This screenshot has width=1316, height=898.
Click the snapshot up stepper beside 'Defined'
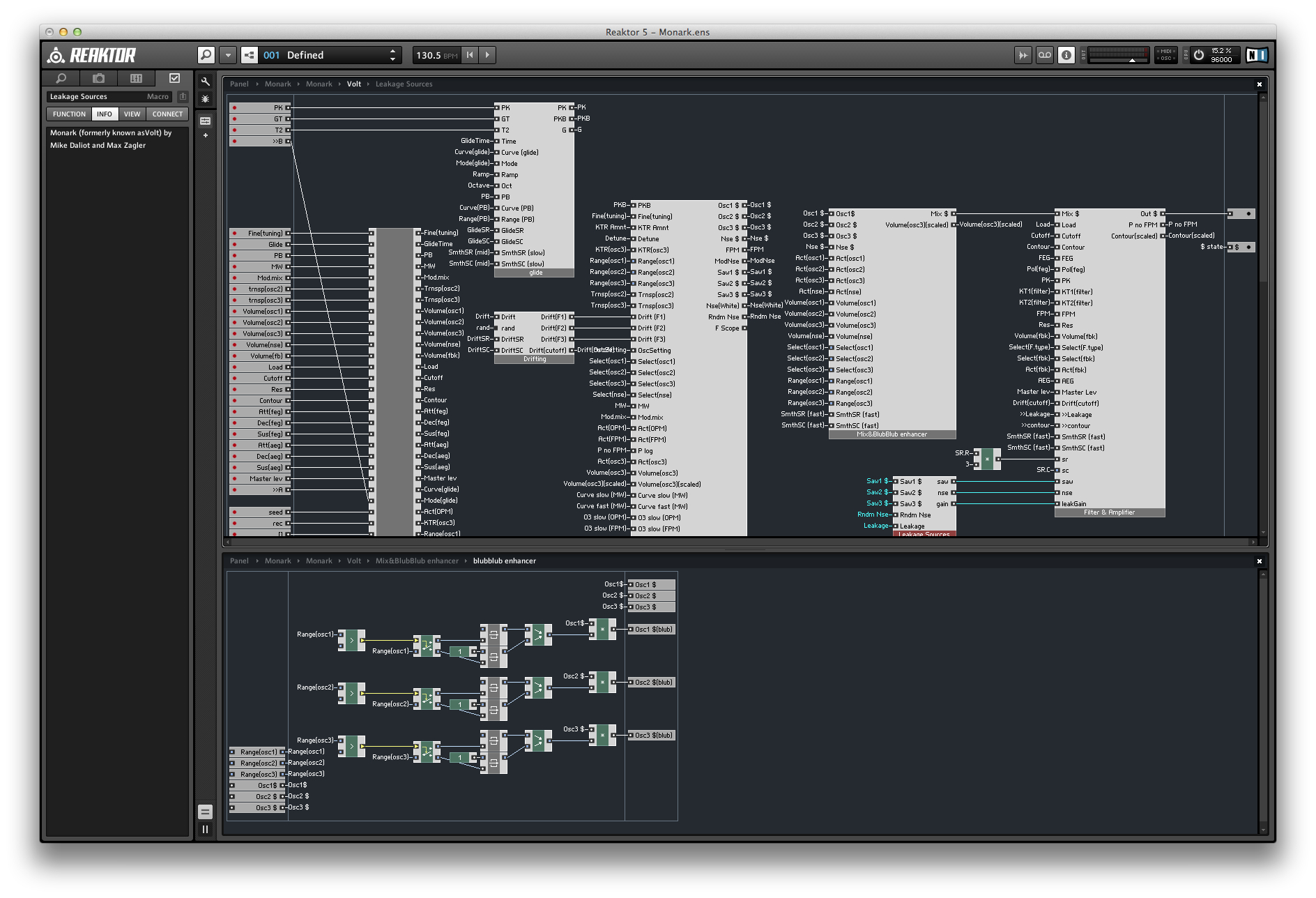click(392, 50)
